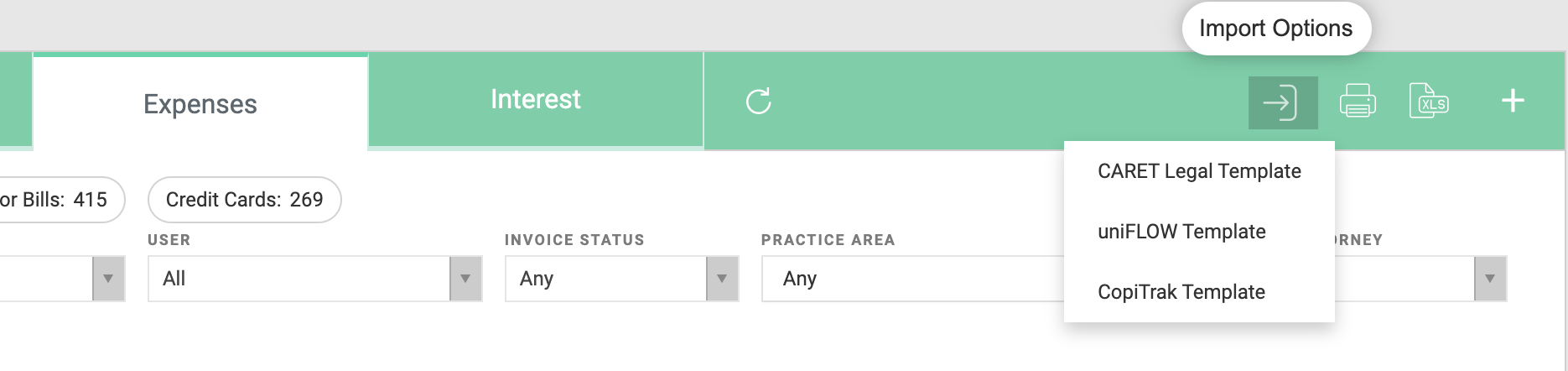Screen dimensions: 1568x371
Task: Choose CARET Legal Template import option
Action: (x=1199, y=171)
